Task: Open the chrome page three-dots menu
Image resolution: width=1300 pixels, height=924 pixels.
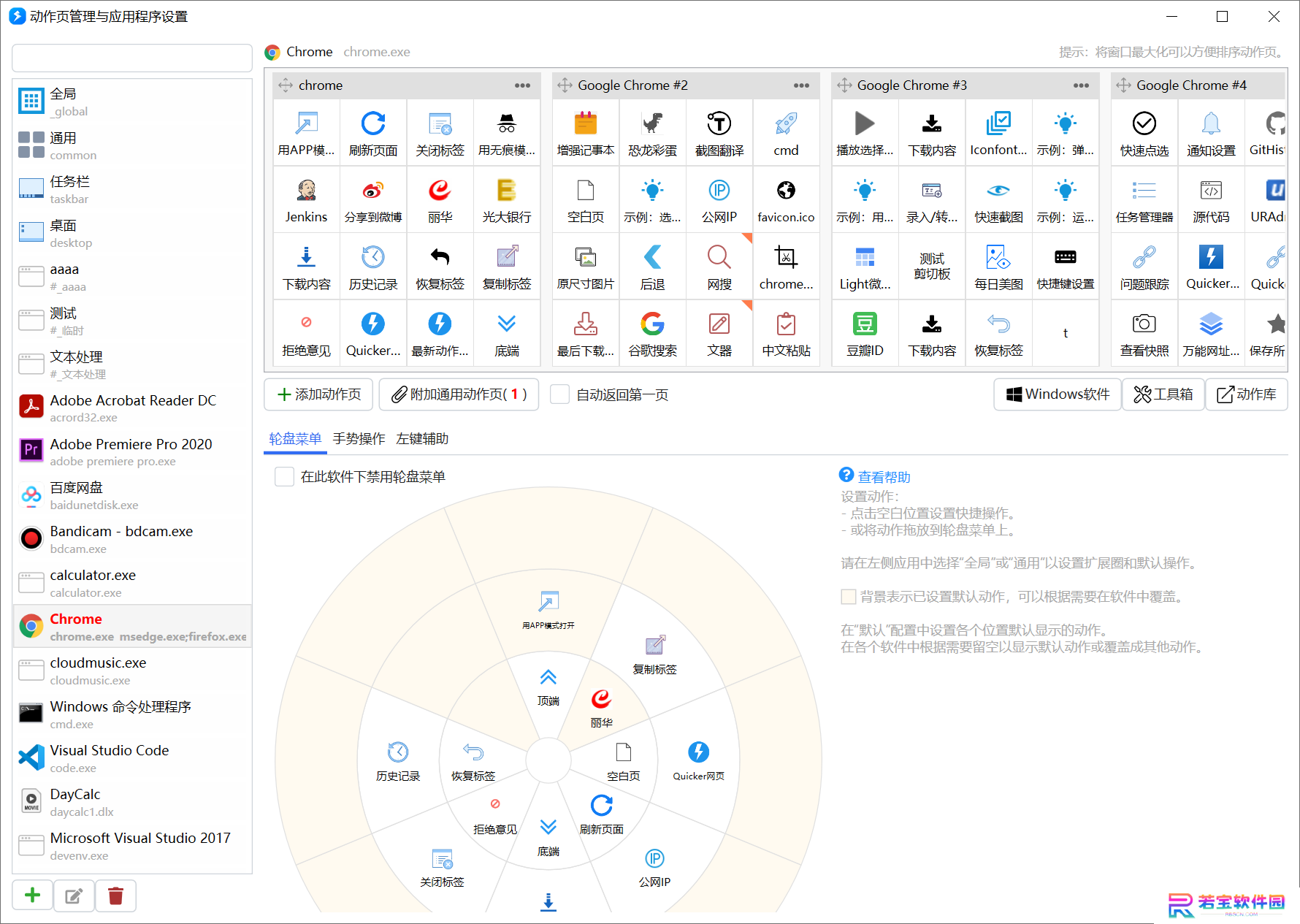Action: pos(522,85)
